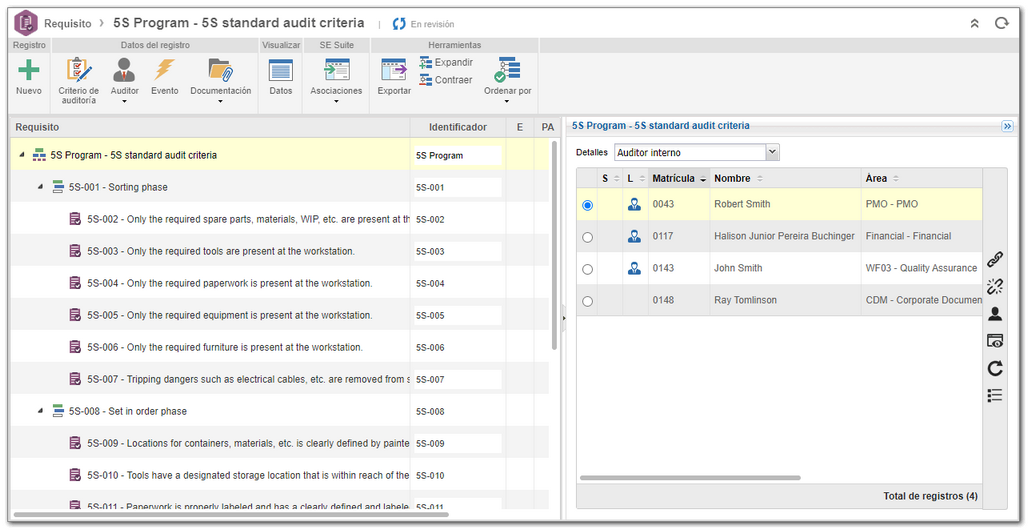Select the Robert Smith radio button
Viewport: 1028px width, 530px height.
tap(587, 205)
